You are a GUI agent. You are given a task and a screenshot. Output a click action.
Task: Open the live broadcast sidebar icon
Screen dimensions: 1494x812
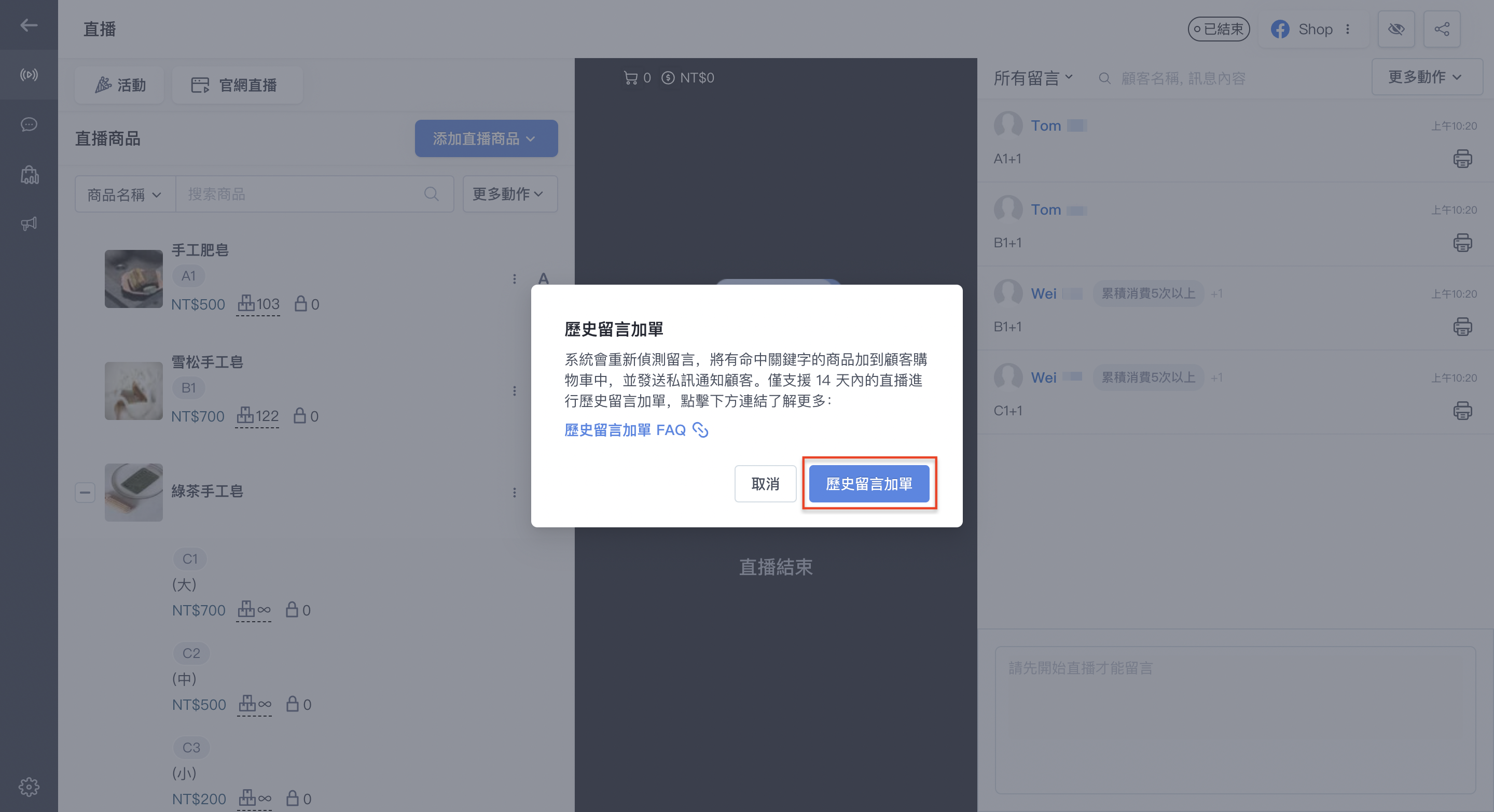(x=29, y=75)
